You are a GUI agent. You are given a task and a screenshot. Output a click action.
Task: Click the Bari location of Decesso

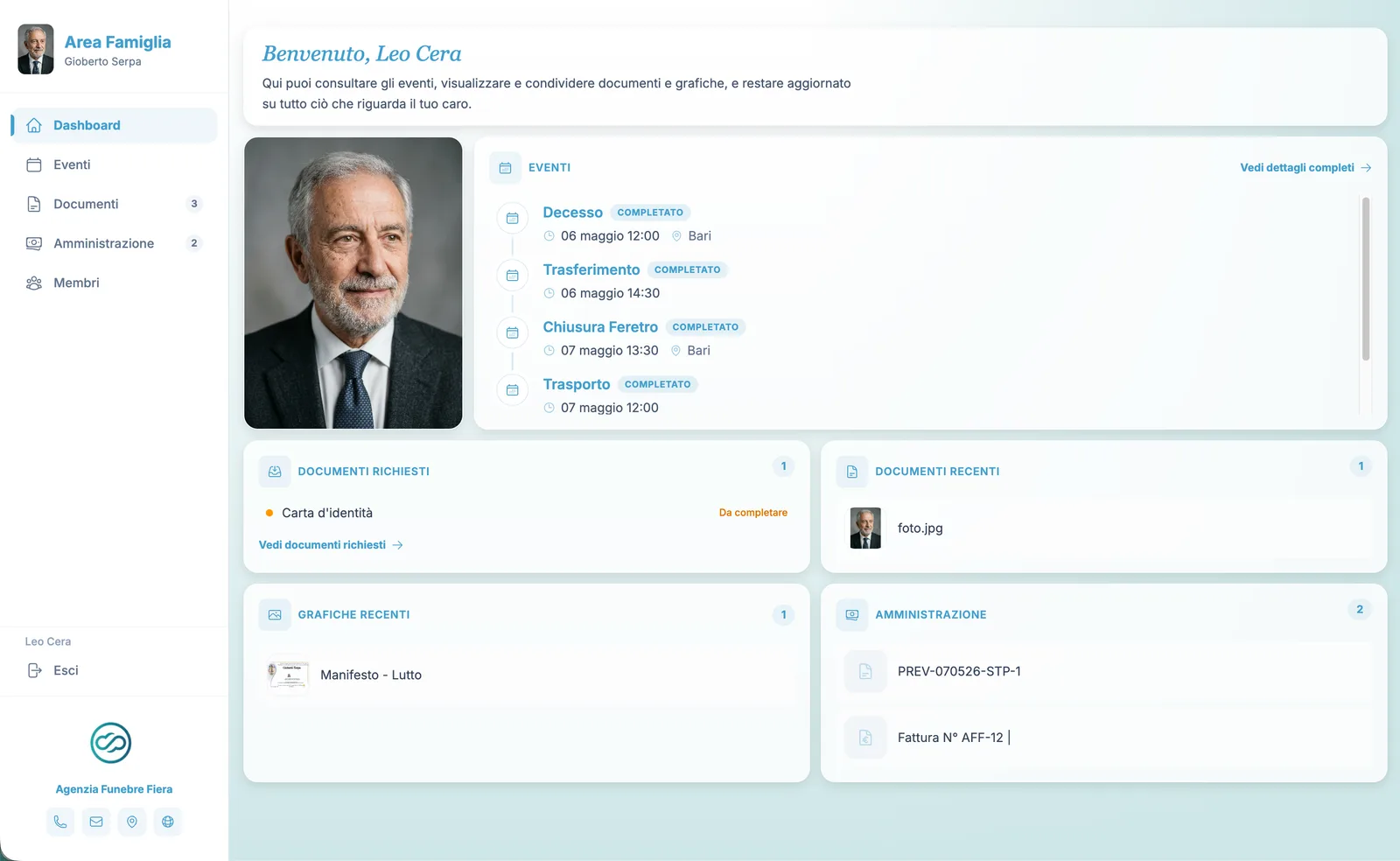699,236
